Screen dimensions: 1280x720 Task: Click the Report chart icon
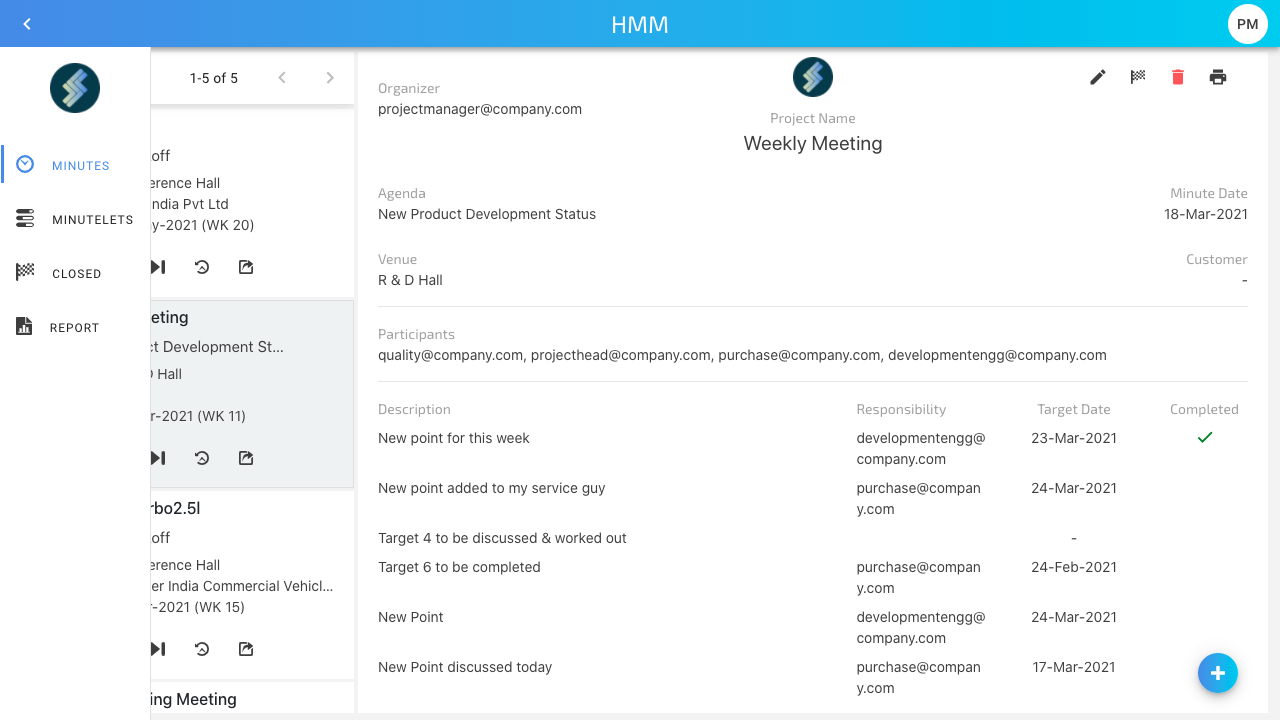25,327
